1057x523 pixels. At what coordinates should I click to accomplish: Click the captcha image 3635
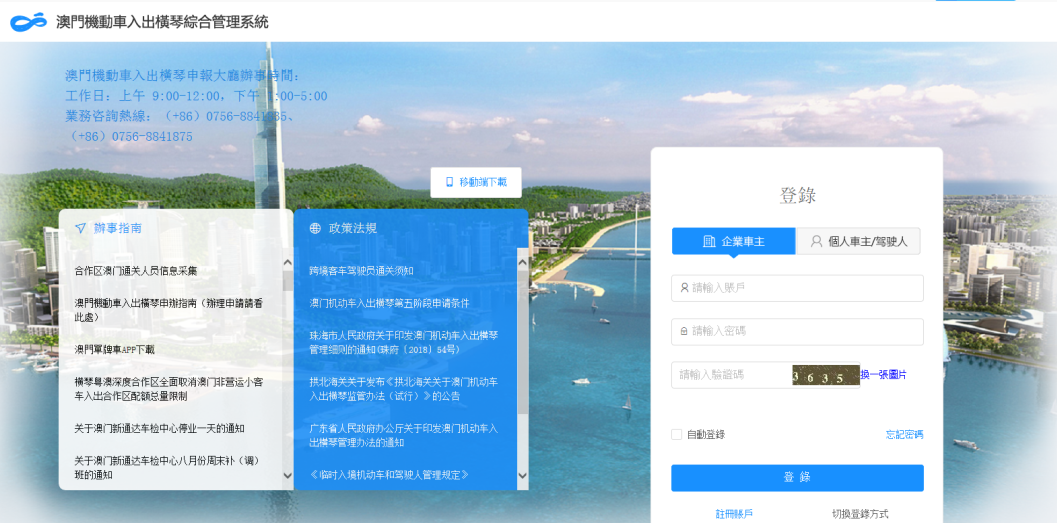tap(826, 375)
